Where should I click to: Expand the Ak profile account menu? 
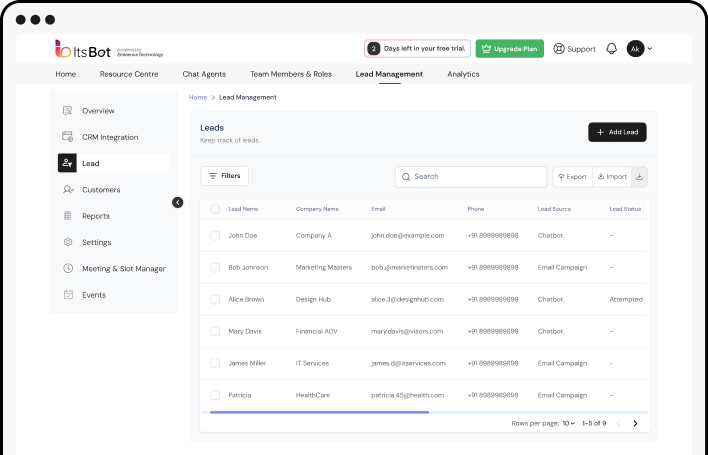pyautogui.click(x=640, y=48)
